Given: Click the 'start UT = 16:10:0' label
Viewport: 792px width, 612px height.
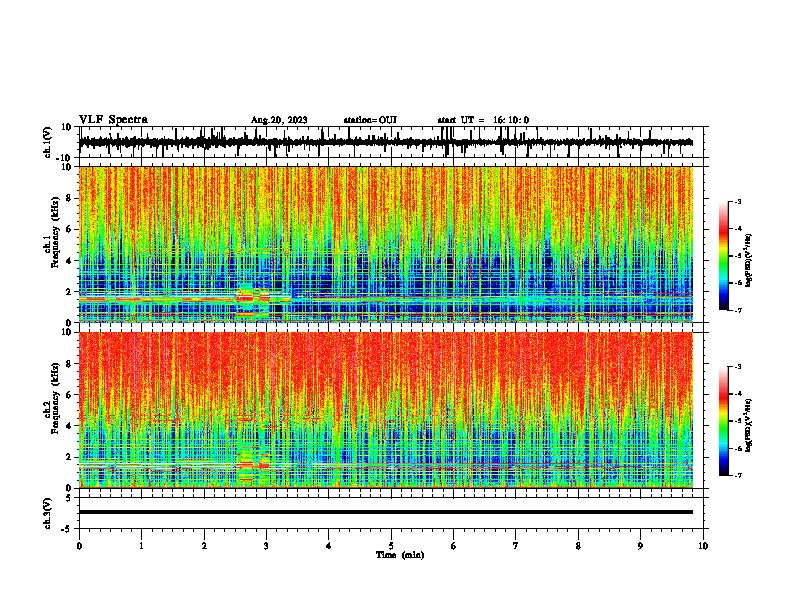Looking at the screenshot, I should pyautogui.click(x=483, y=120).
